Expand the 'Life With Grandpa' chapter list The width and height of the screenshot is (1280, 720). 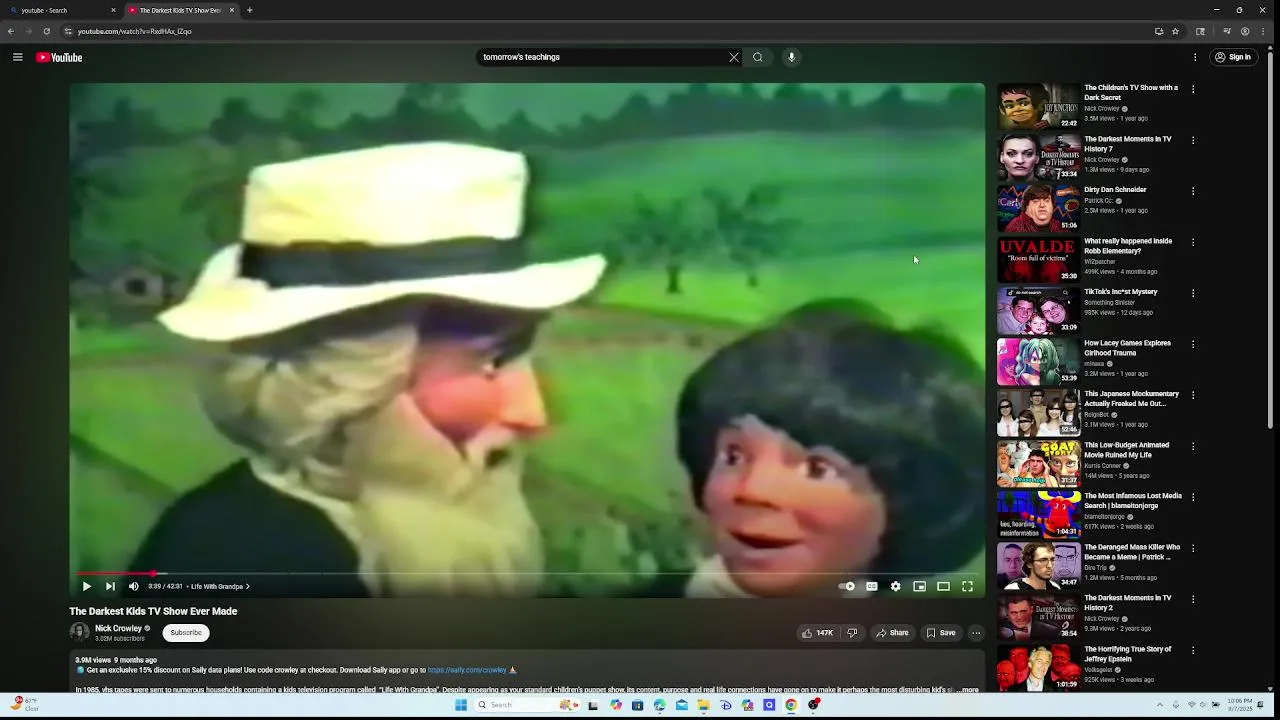220,586
